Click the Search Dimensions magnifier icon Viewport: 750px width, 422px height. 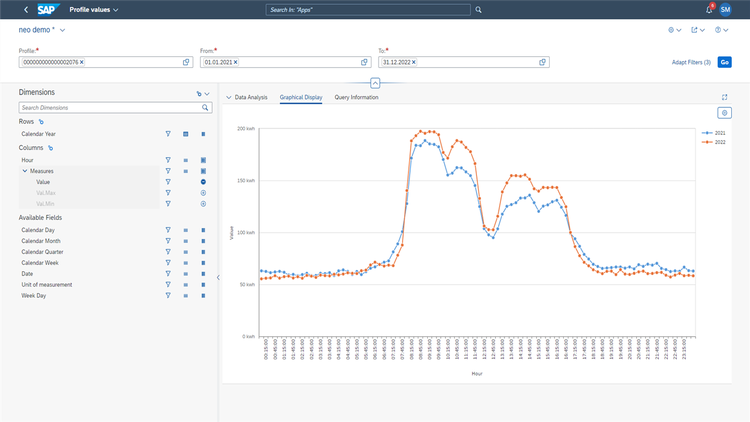point(205,108)
